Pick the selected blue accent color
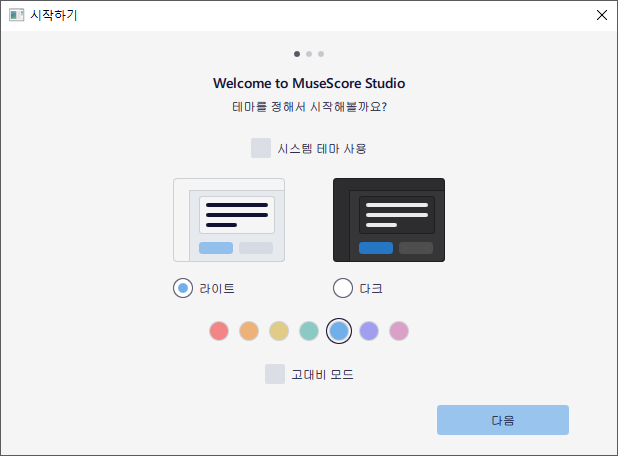This screenshot has width=618, height=456. click(339, 331)
